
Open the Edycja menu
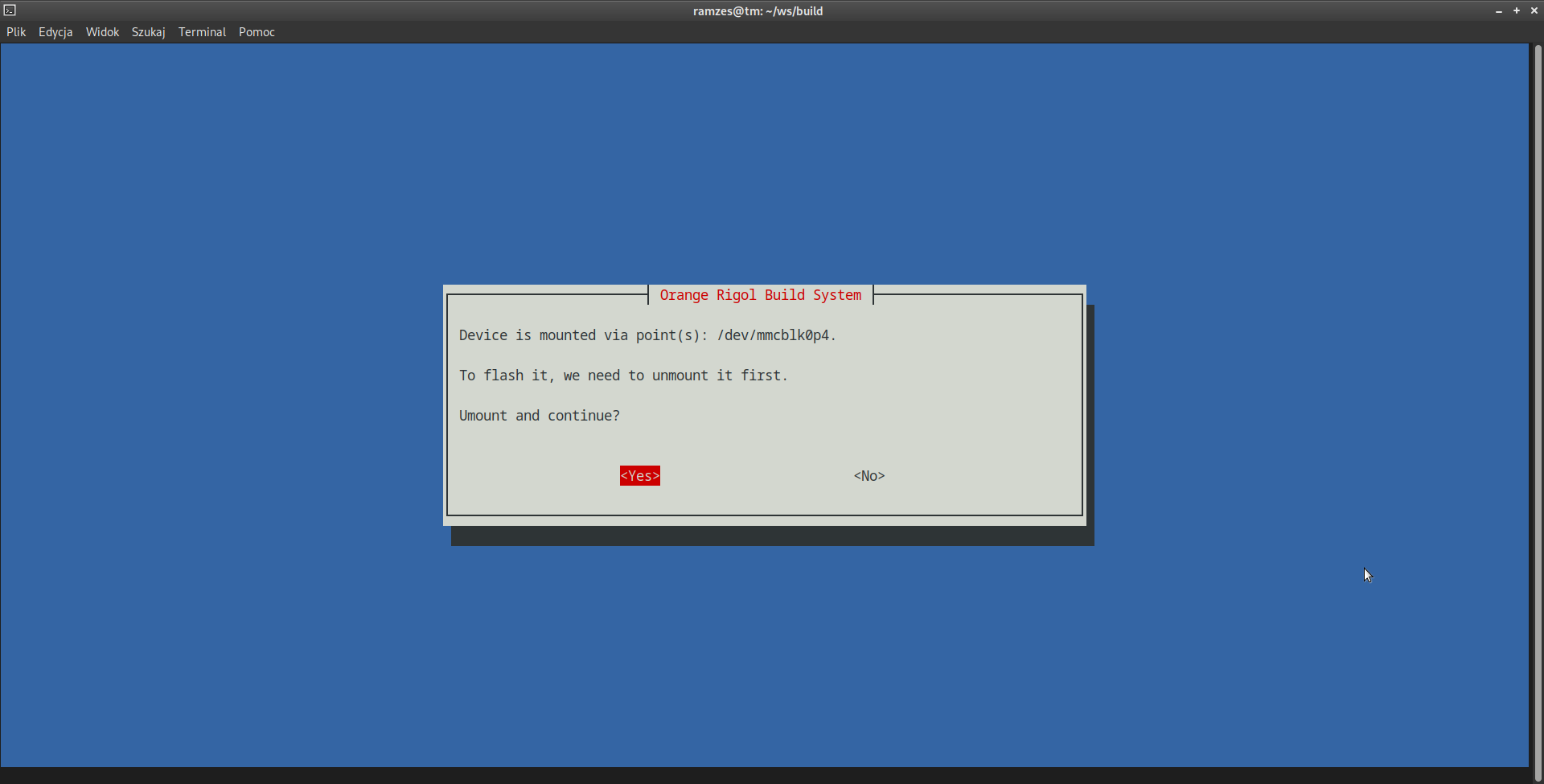pos(55,32)
